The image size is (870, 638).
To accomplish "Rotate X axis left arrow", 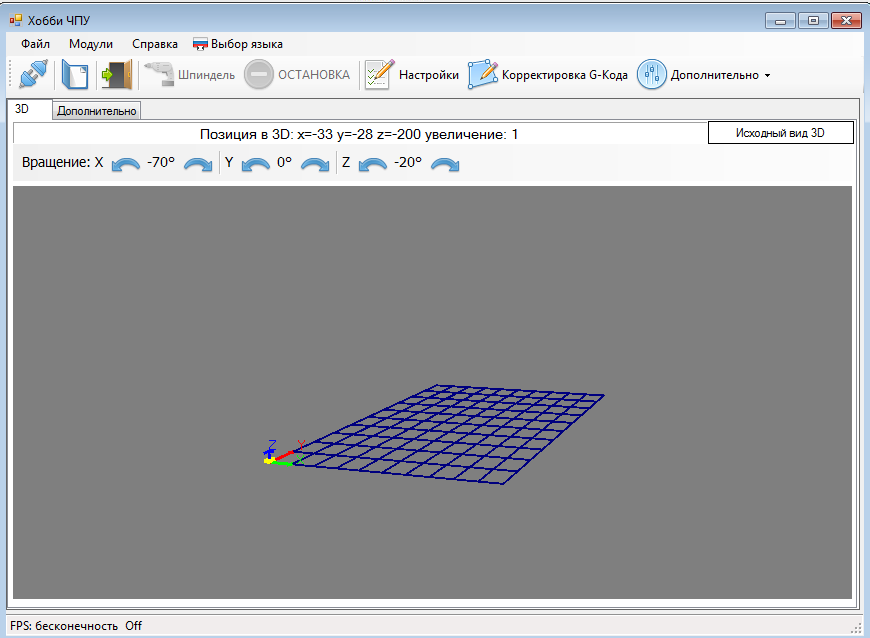I will pos(126,164).
